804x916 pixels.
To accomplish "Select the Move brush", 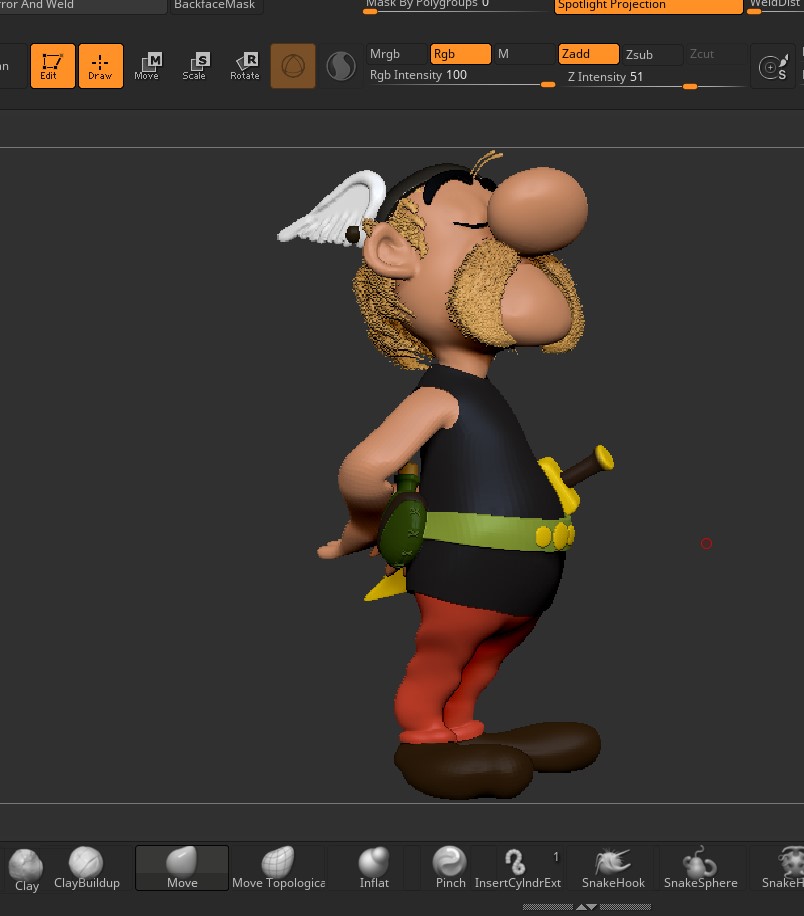I will [182, 868].
